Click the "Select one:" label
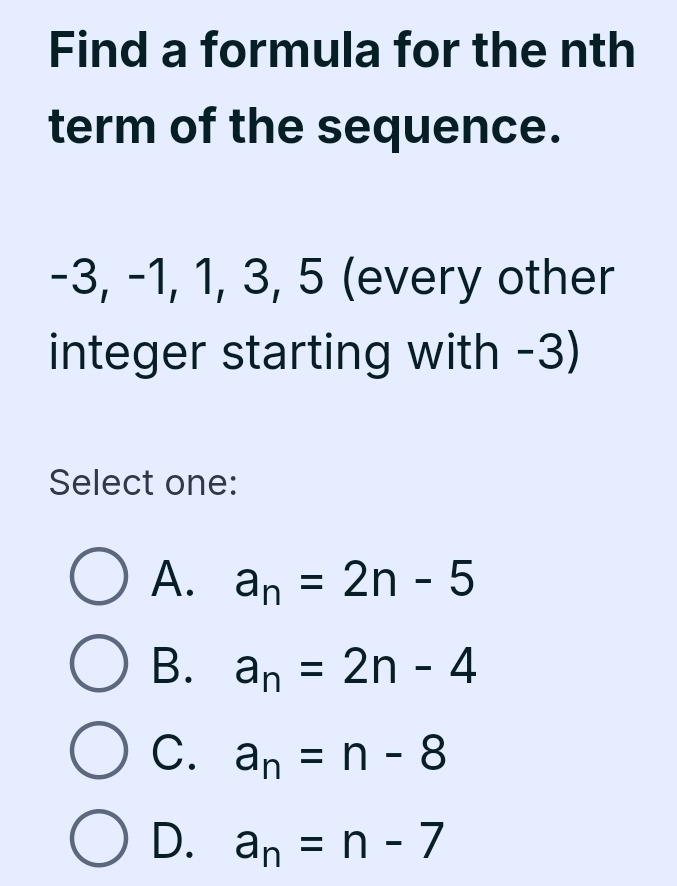Viewport: 677px width, 886px height. point(143,483)
